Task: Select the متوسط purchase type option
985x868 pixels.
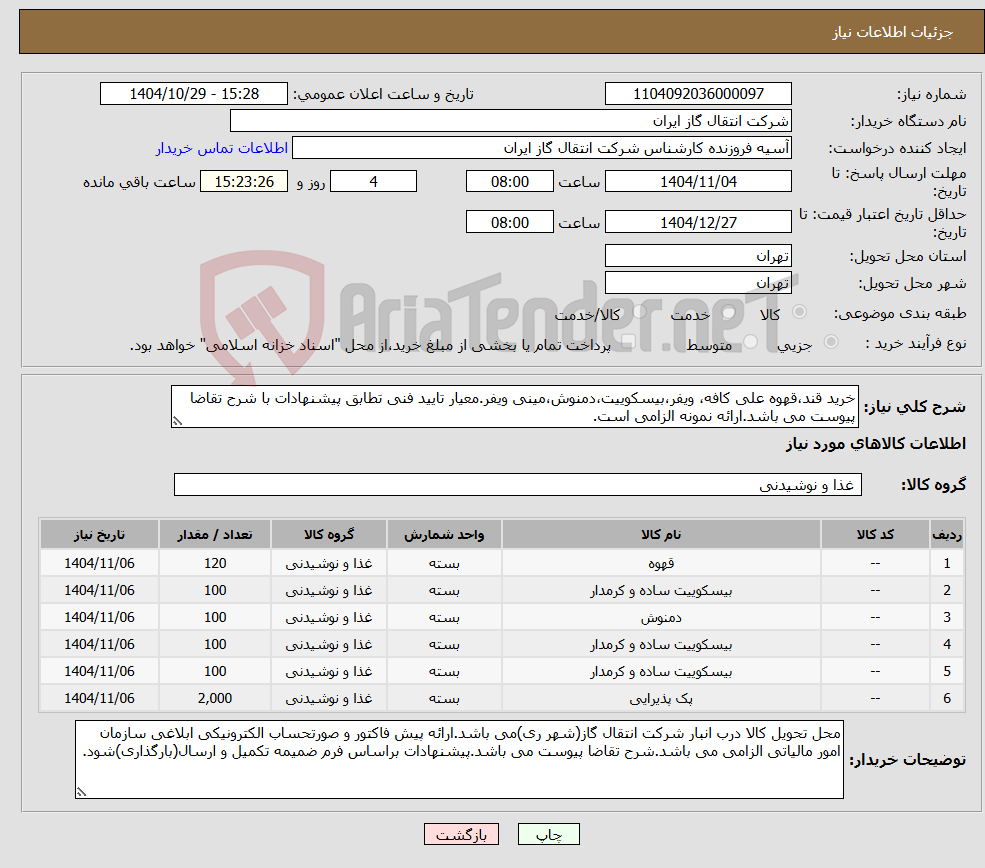Action: 751,341
